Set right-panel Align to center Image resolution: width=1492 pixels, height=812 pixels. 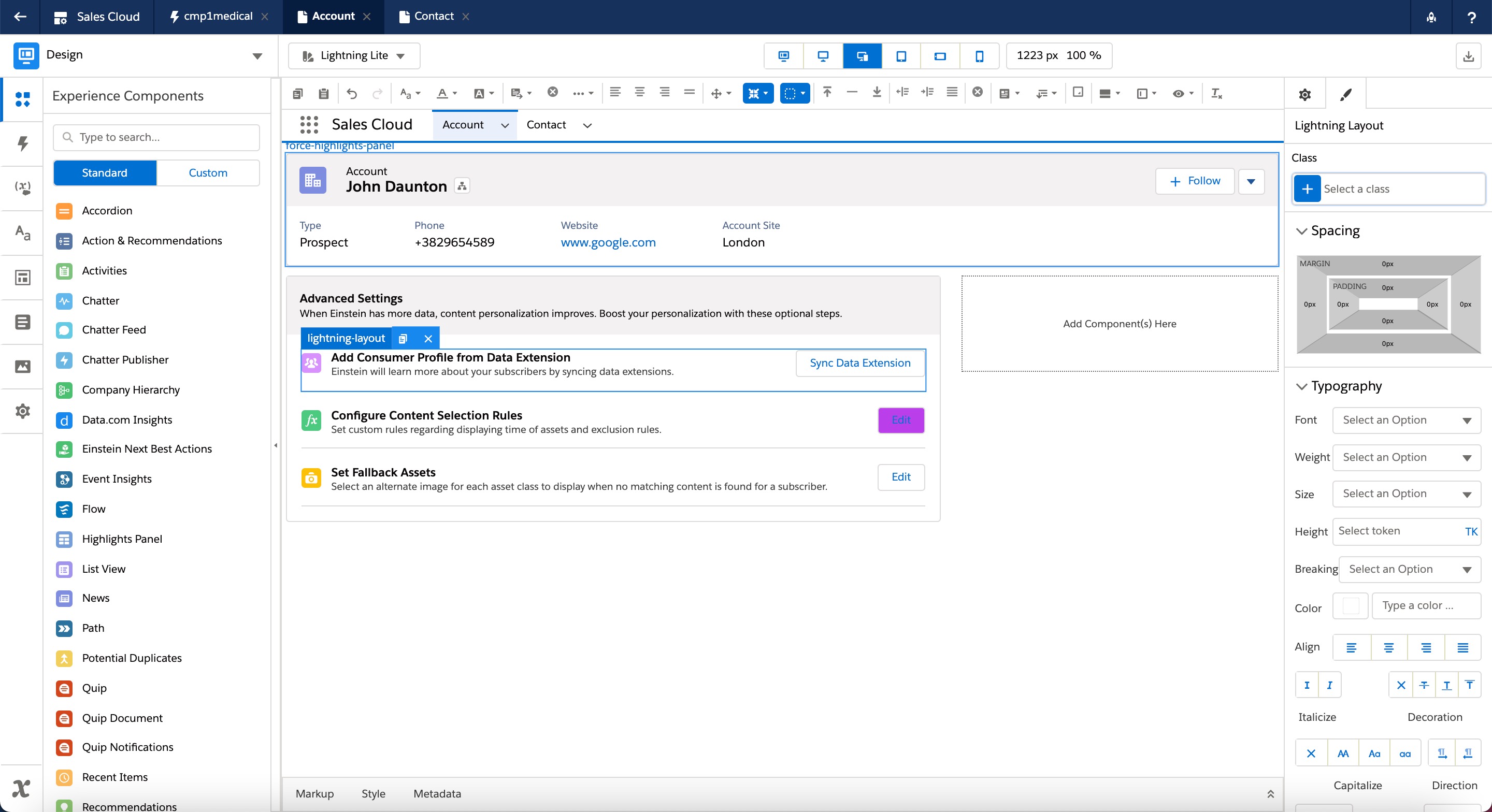point(1389,647)
